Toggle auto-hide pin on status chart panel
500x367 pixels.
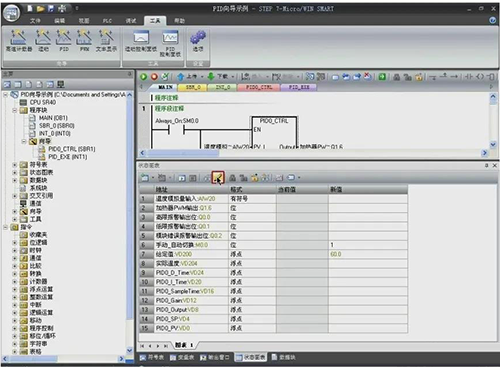point(486,165)
